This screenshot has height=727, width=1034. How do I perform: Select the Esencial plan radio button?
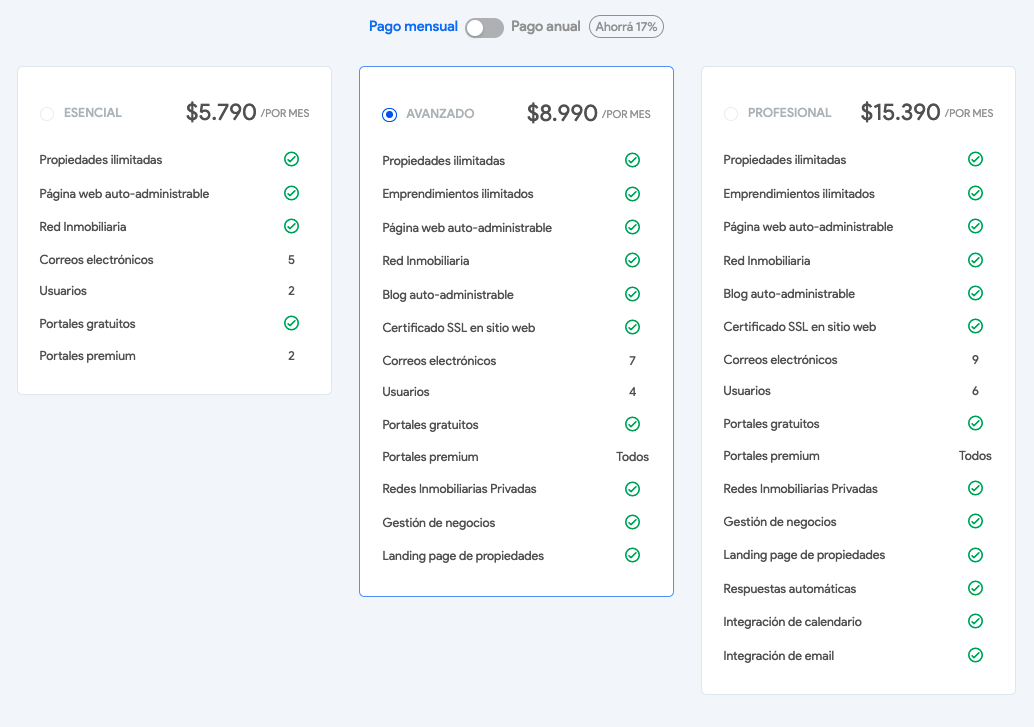(x=47, y=114)
